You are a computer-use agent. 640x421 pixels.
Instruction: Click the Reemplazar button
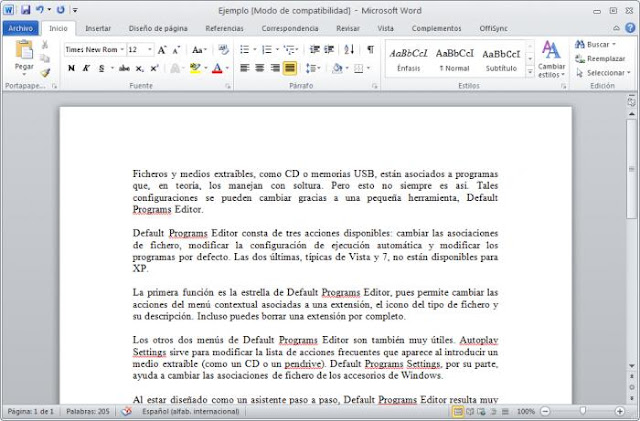600,59
